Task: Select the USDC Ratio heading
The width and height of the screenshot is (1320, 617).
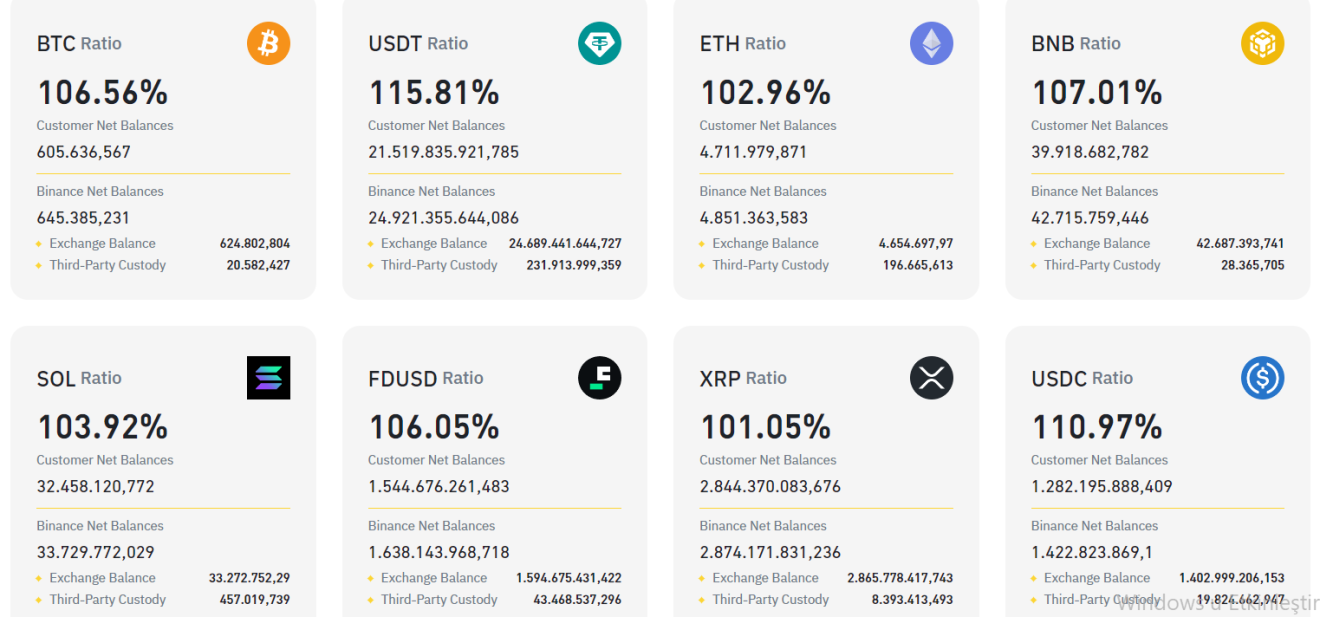Action: click(x=1082, y=378)
